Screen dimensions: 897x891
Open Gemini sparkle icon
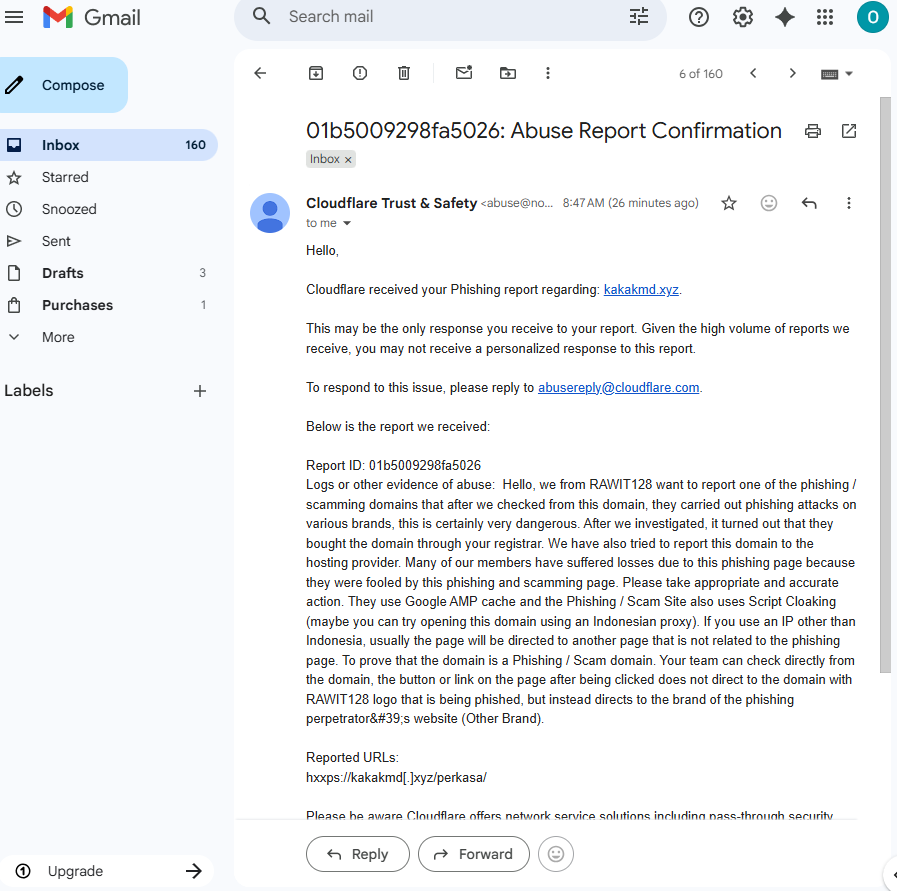pos(784,17)
